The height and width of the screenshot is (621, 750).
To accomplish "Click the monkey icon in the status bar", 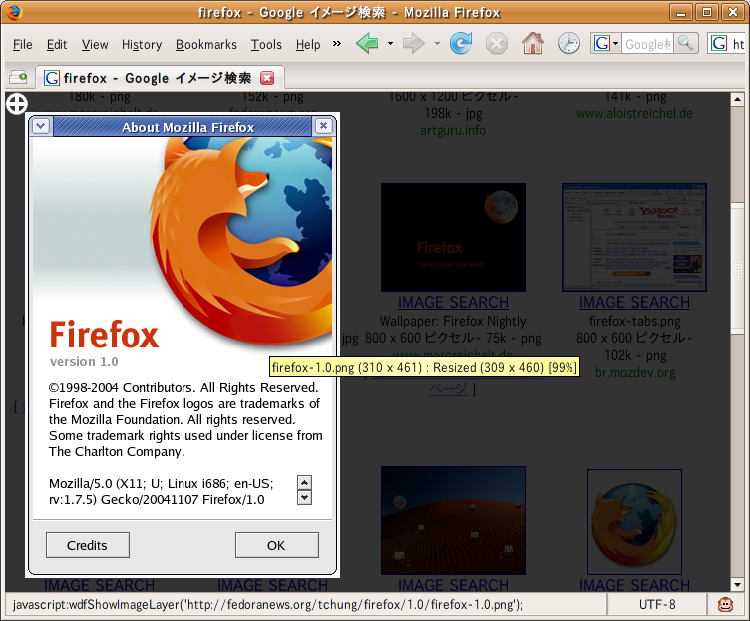I will [726, 605].
